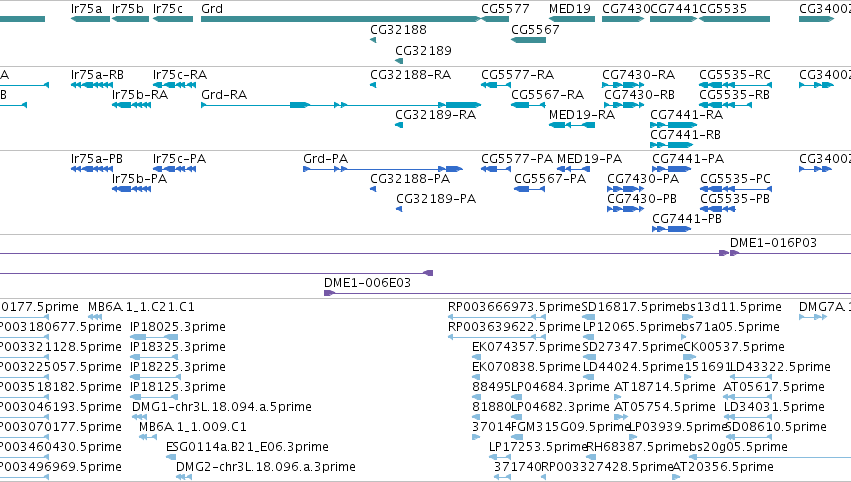The height and width of the screenshot is (482, 851).
Task: Click the DMG2-chr3L.18.096.a.3prime EST
Action: pos(184,477)
